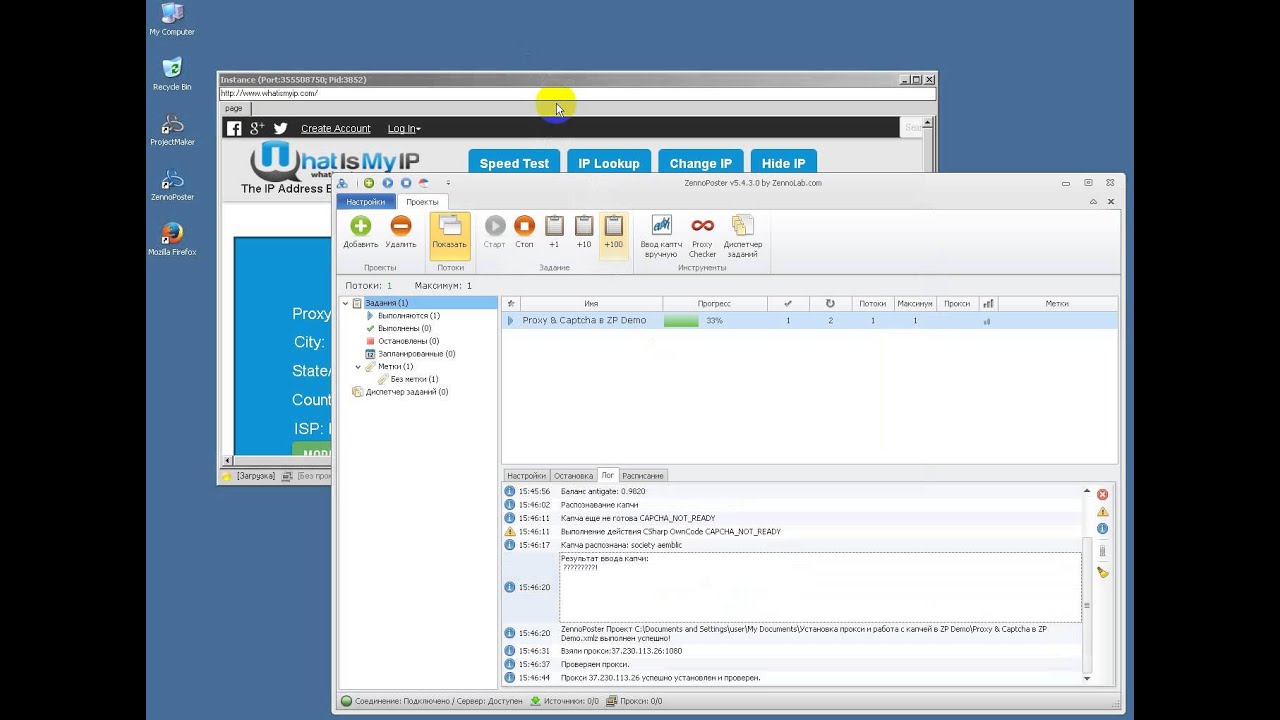Select the Лог tab
Viewport: 1280px width, 720px height.
[608, 476]
